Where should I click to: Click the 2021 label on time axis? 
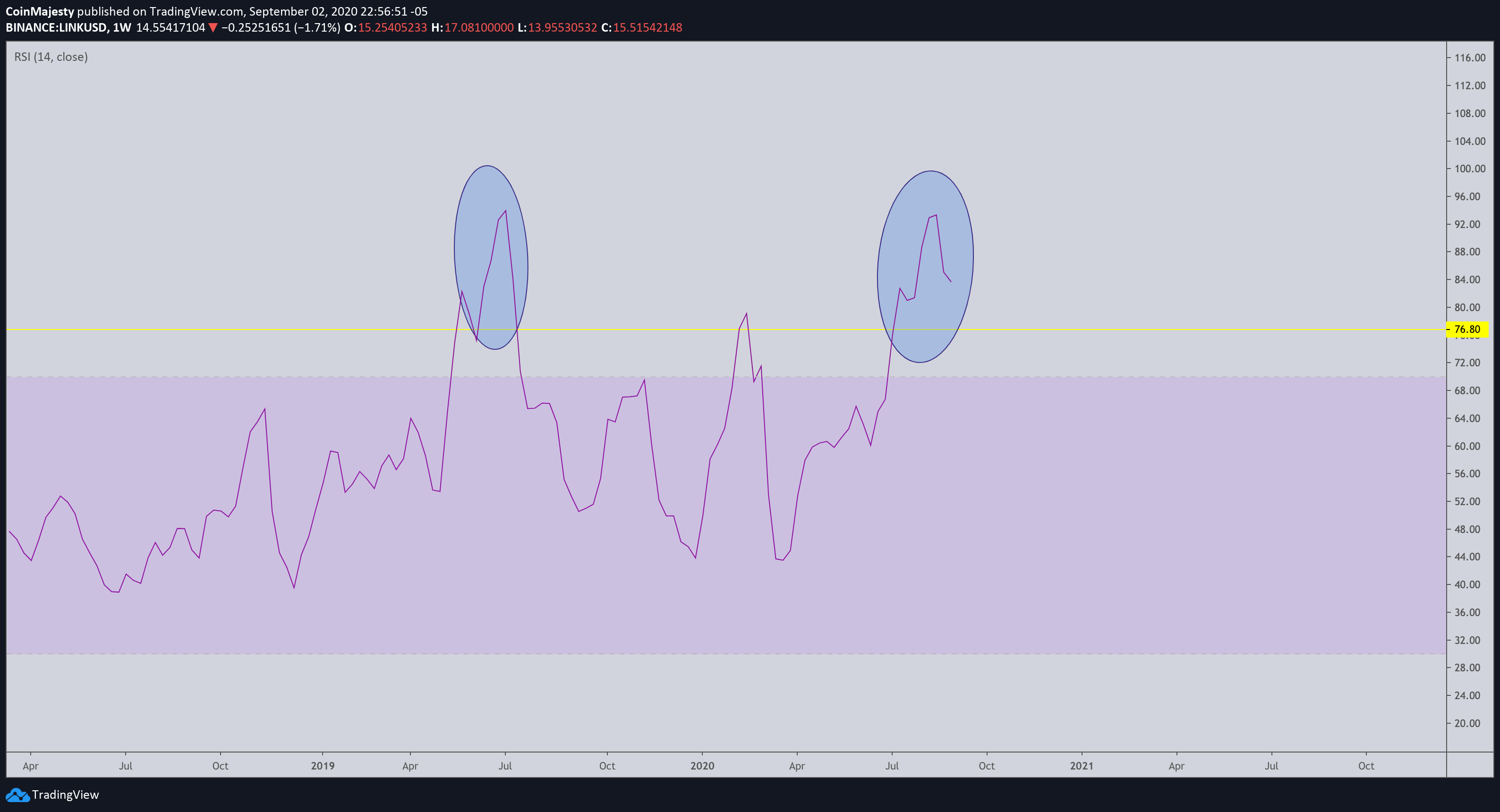tap(1082, 766)
